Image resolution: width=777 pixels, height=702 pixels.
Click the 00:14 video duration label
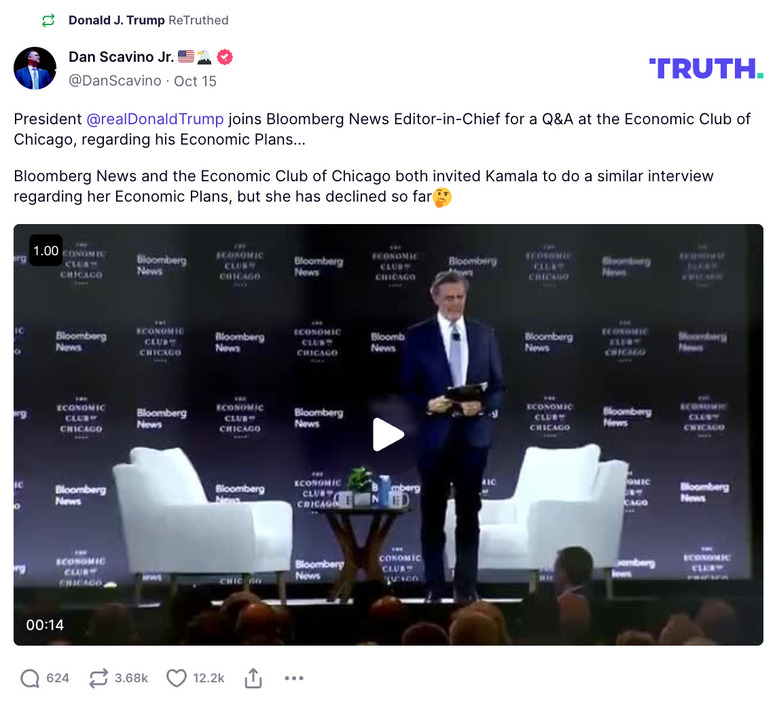45,625
